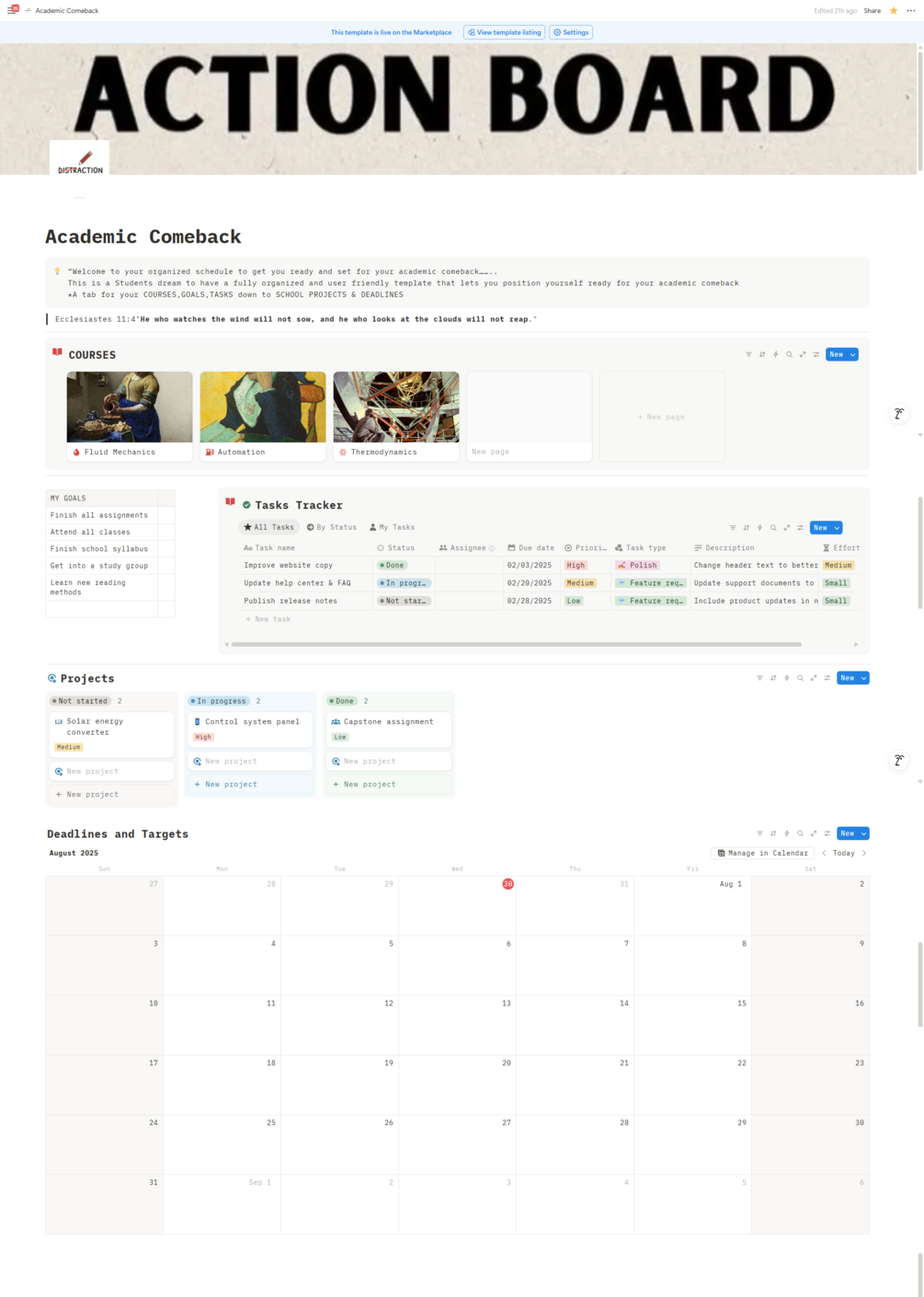Screen dimensions: 924x1297
Task: Go to previous month with left chevron
Action: [824, 853]
